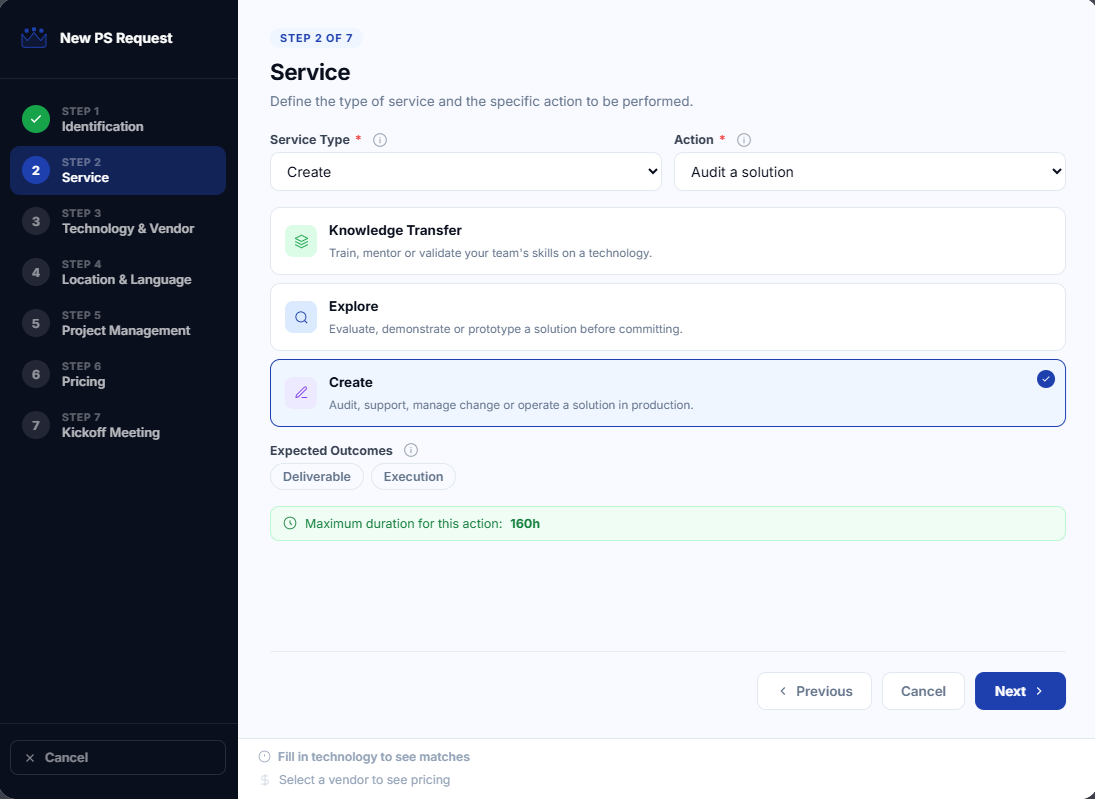Click 'Select a vendor to see pricing' text

tap(365, 779)
